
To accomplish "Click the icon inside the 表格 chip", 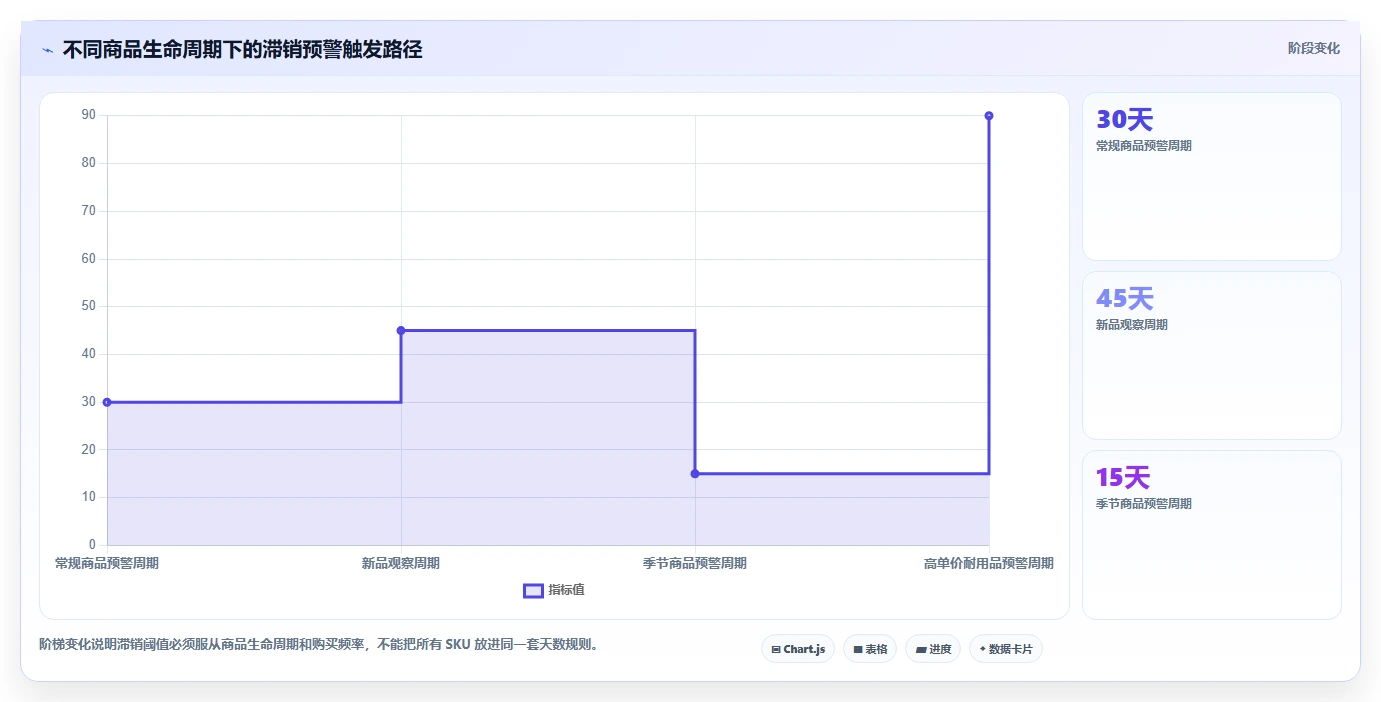I will click(858, 649).
